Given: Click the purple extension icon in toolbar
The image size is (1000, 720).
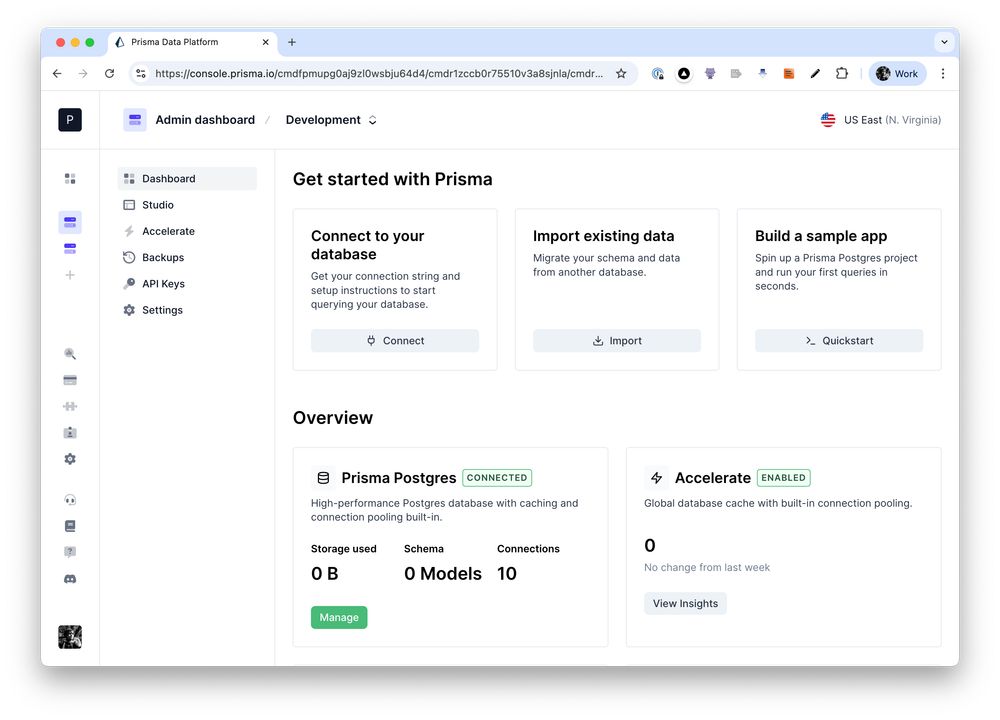Looking at the screenshot, I should [x=710, y=73].
